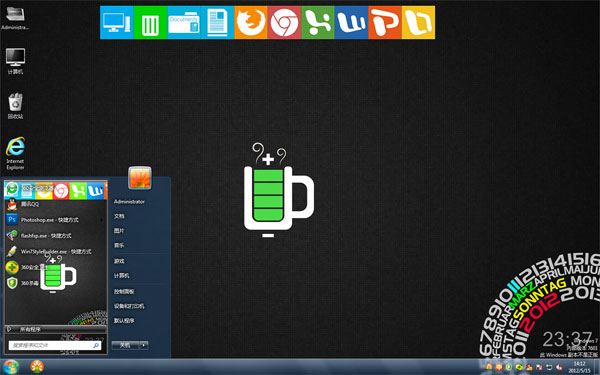Launch Firefox from the top dock
The image size is (600, 375).
click(251, 22)
